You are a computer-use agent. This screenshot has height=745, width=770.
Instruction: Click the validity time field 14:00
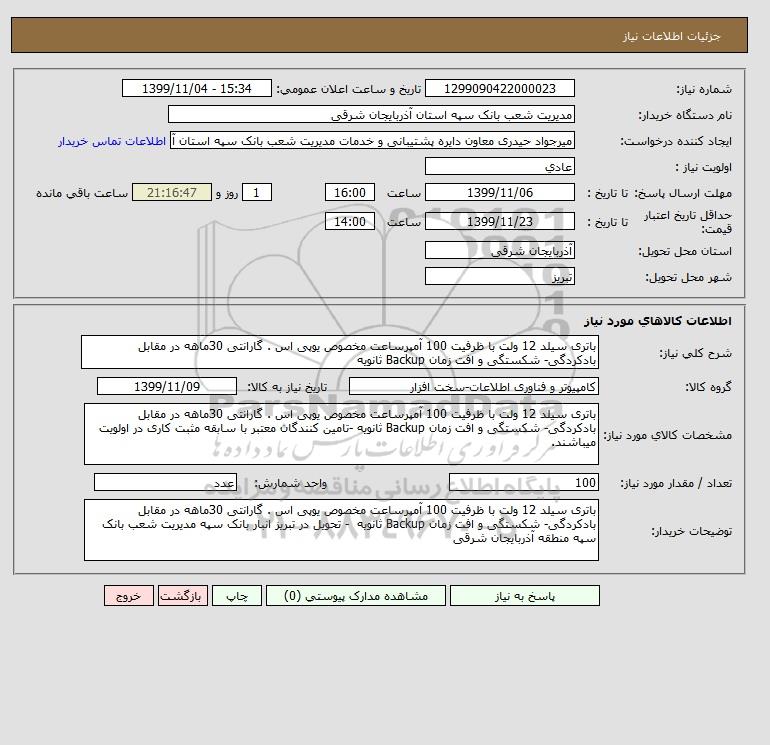tap(350, 221)
